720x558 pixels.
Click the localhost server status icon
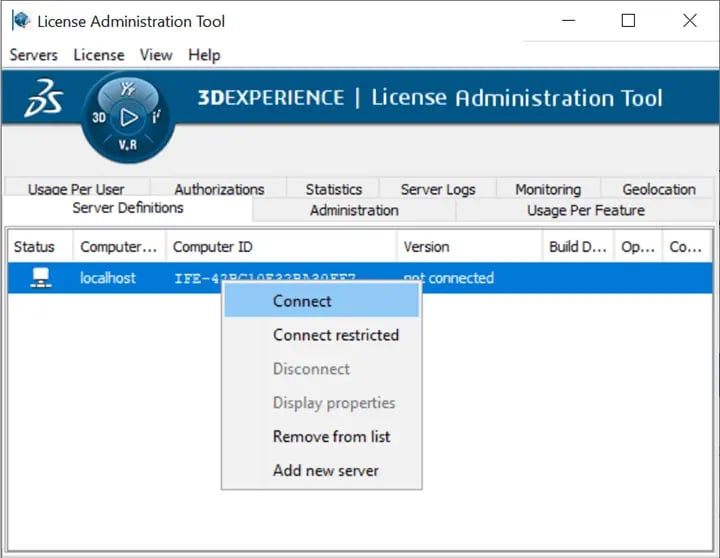click(41, 278)
